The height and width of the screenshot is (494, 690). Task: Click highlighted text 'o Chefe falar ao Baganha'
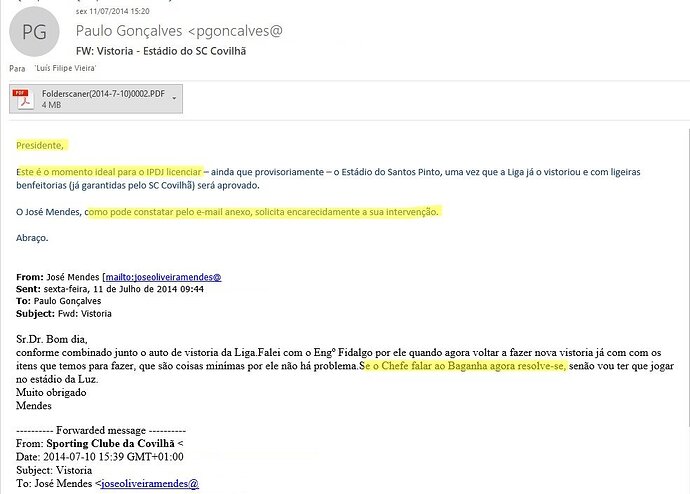[424, 366]
